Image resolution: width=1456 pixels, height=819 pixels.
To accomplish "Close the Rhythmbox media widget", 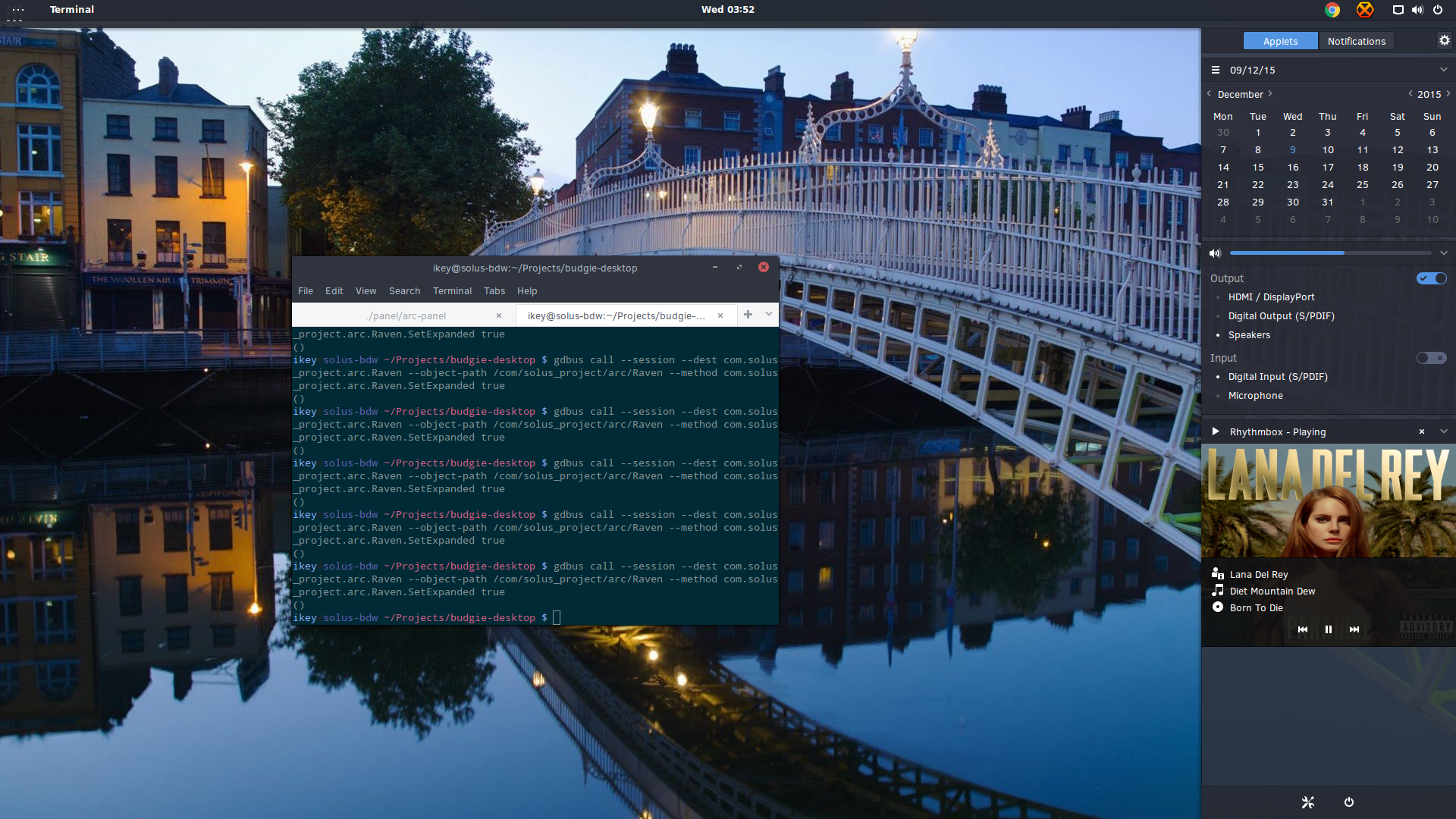I will tap(1422, 431).
